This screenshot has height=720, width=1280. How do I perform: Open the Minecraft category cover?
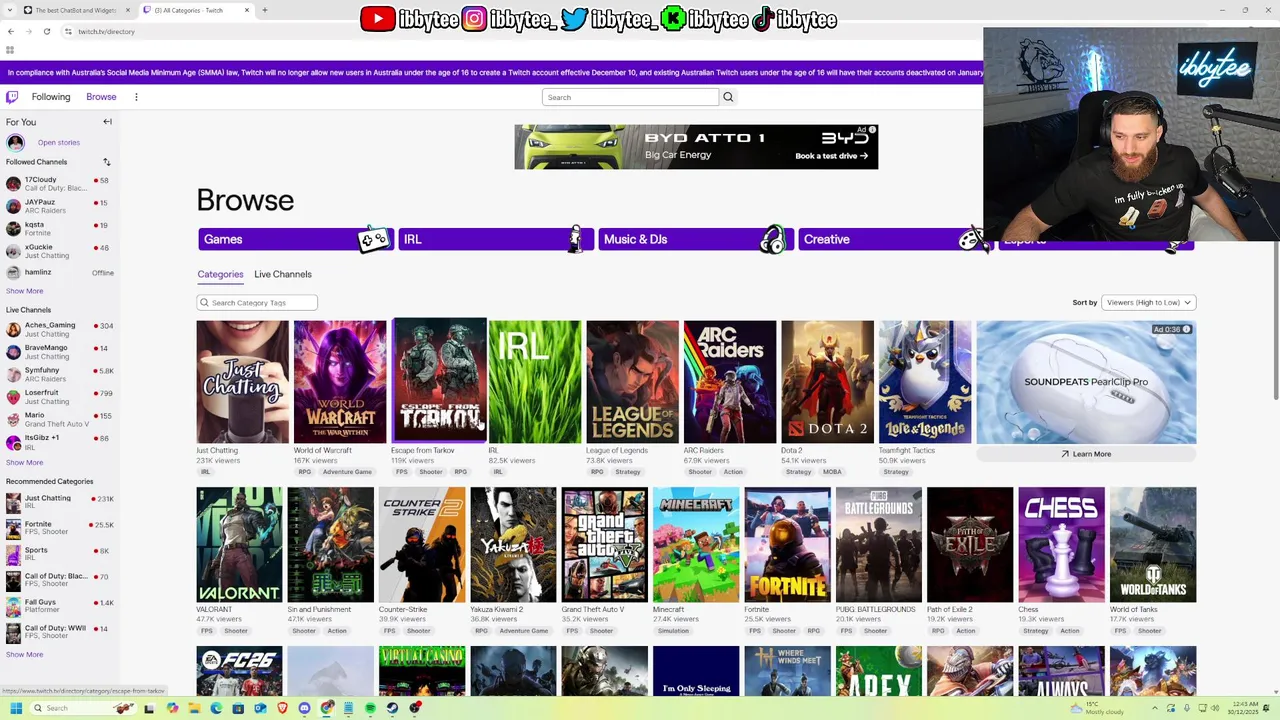[696, 544]
